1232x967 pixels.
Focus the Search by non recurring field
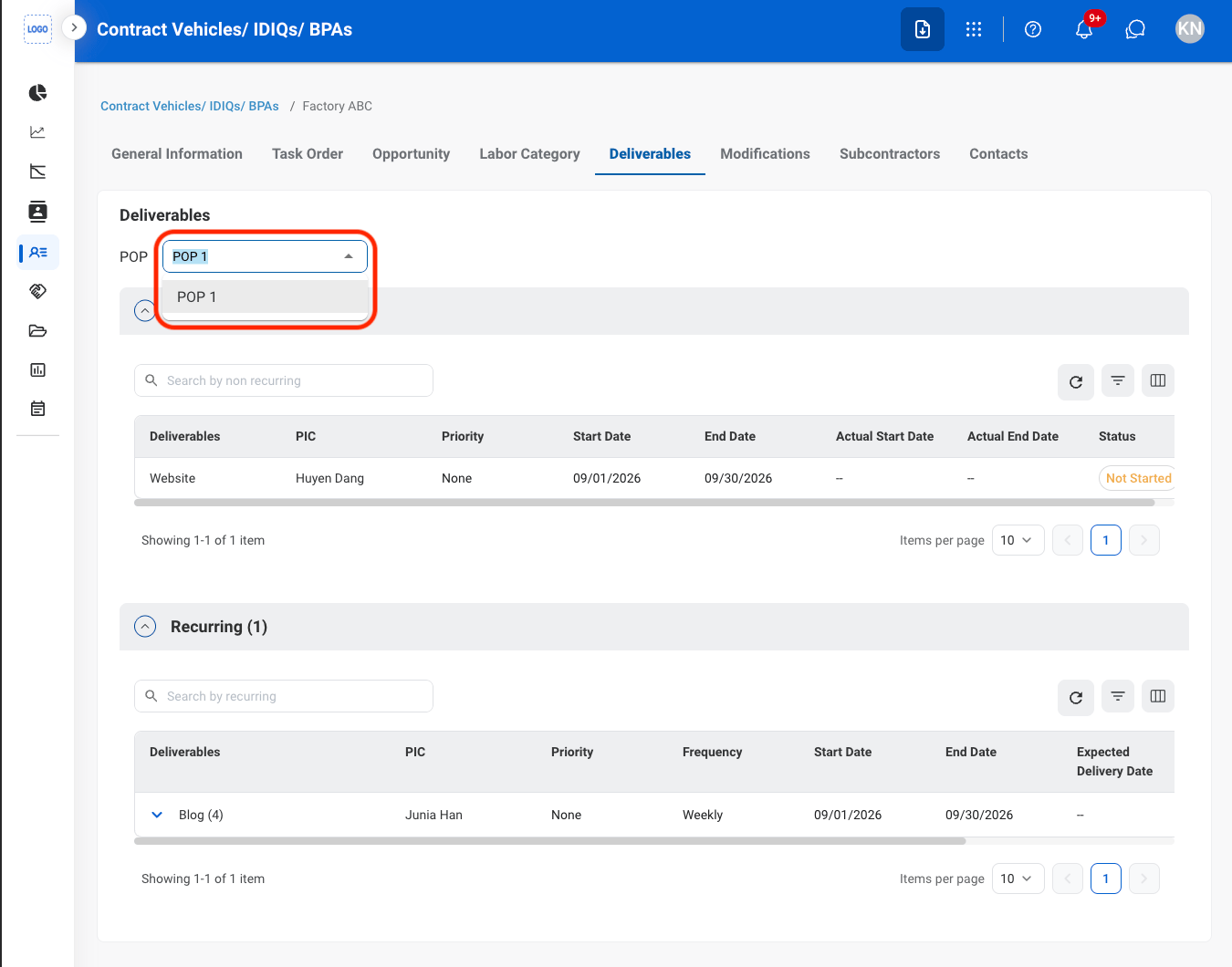284,380
